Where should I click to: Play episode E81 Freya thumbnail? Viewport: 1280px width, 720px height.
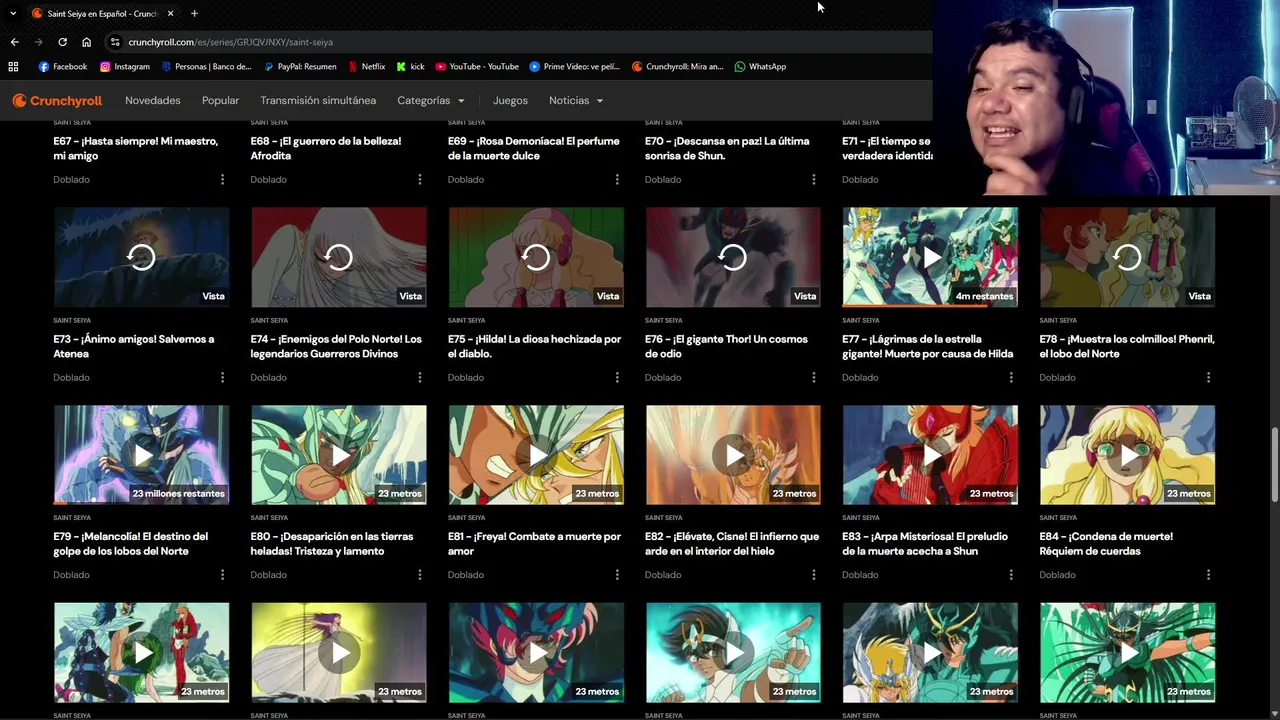coord(536,455)
